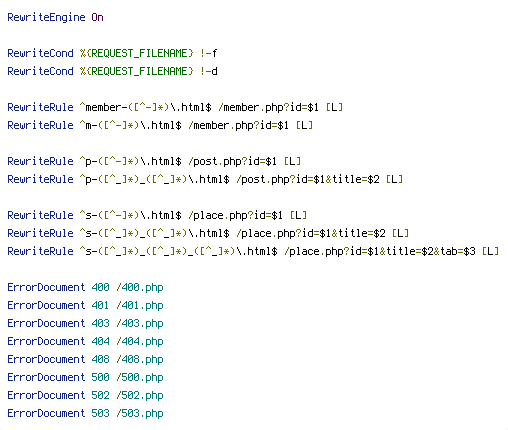The height and width of the screenshot is (430, 508).
Task: Click the '!-d' condition flag
Action: tap(209, 71)
